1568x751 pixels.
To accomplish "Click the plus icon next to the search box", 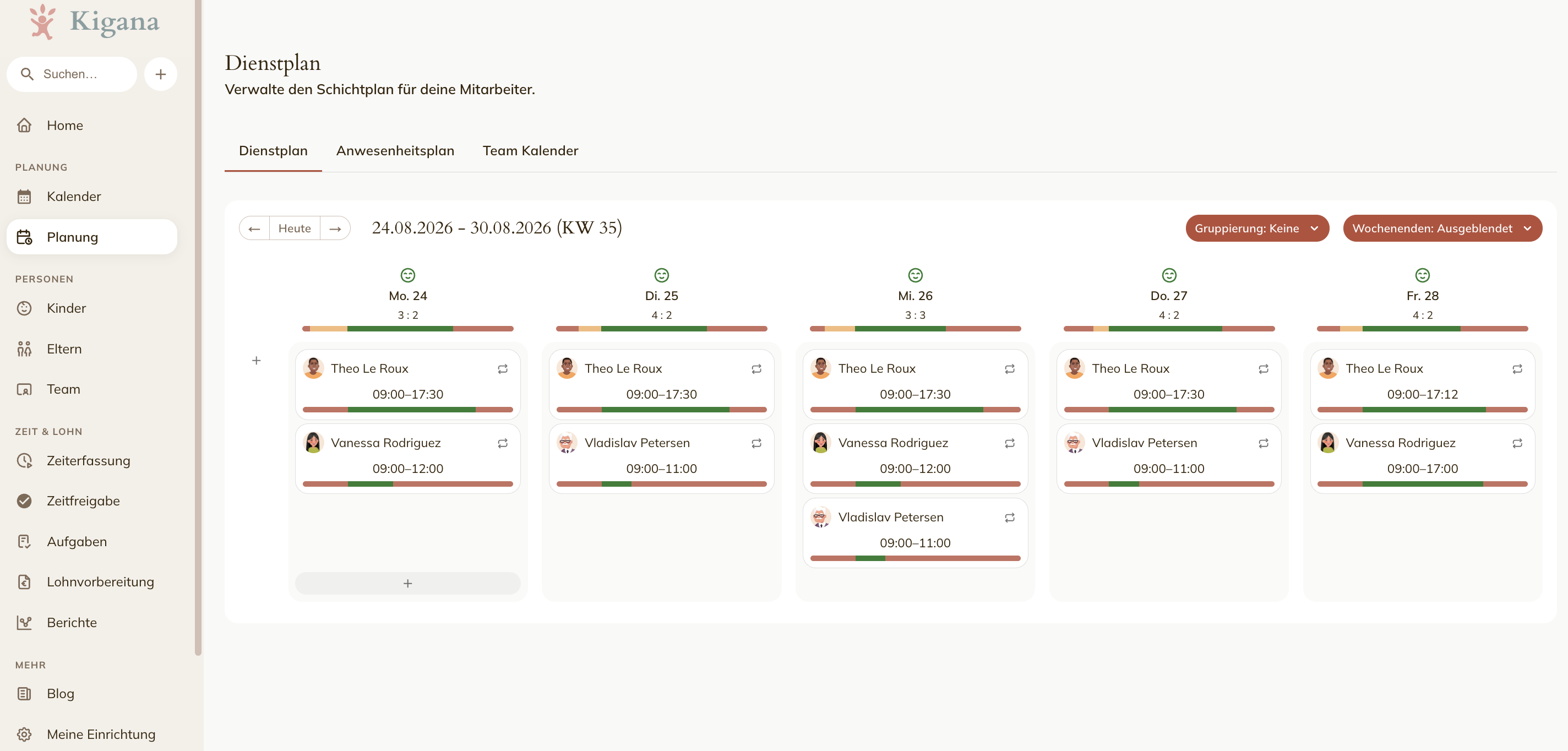I will click(x=161, y=74).
